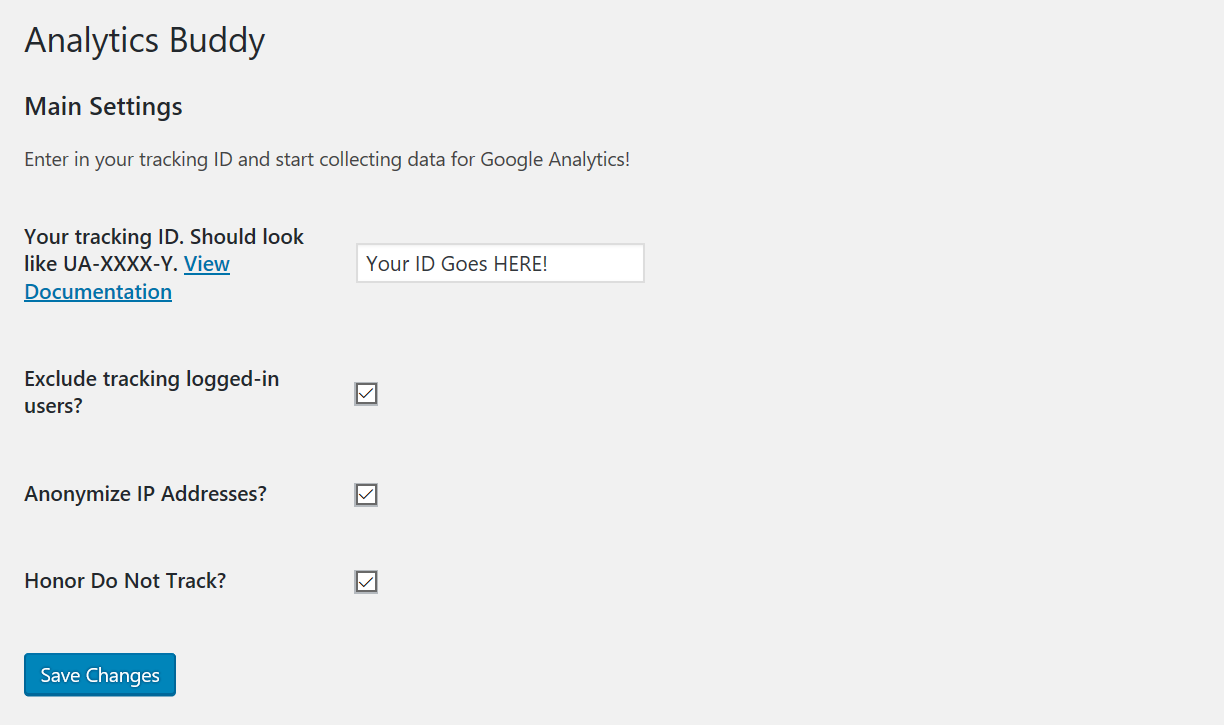Click the Main Settings section heading

(x=103, y=106)
